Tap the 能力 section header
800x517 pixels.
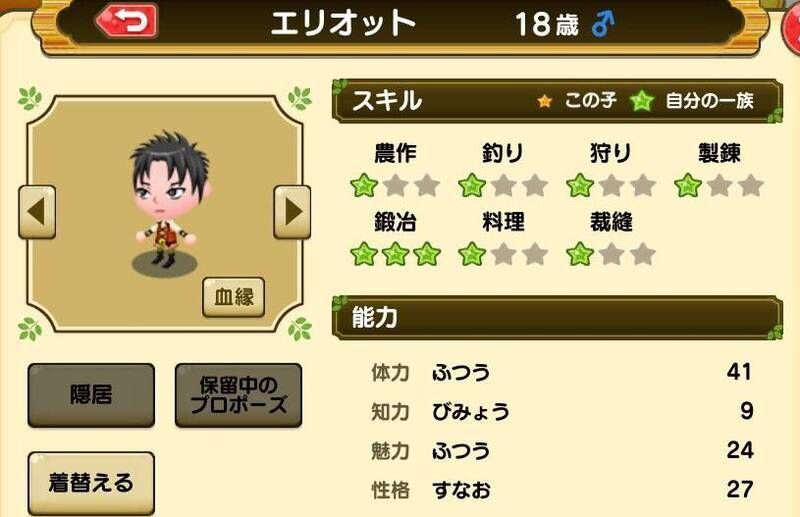[x=557, y=317]
